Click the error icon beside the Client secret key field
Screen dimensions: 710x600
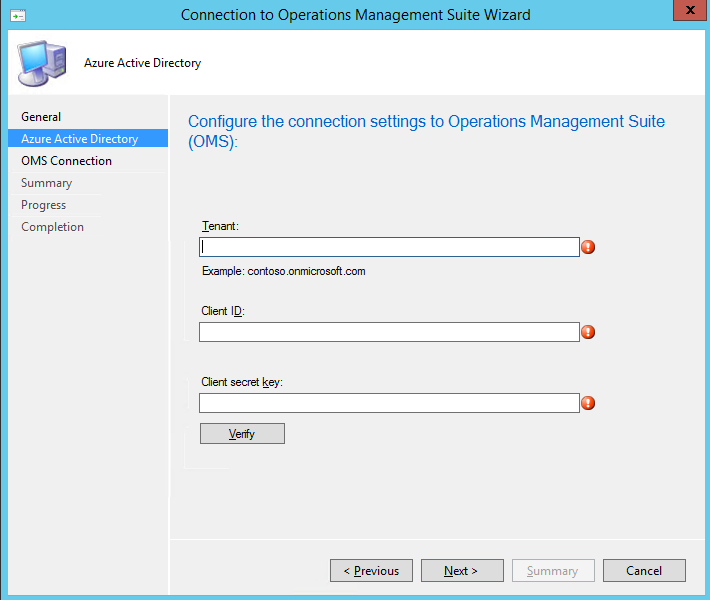588,403
